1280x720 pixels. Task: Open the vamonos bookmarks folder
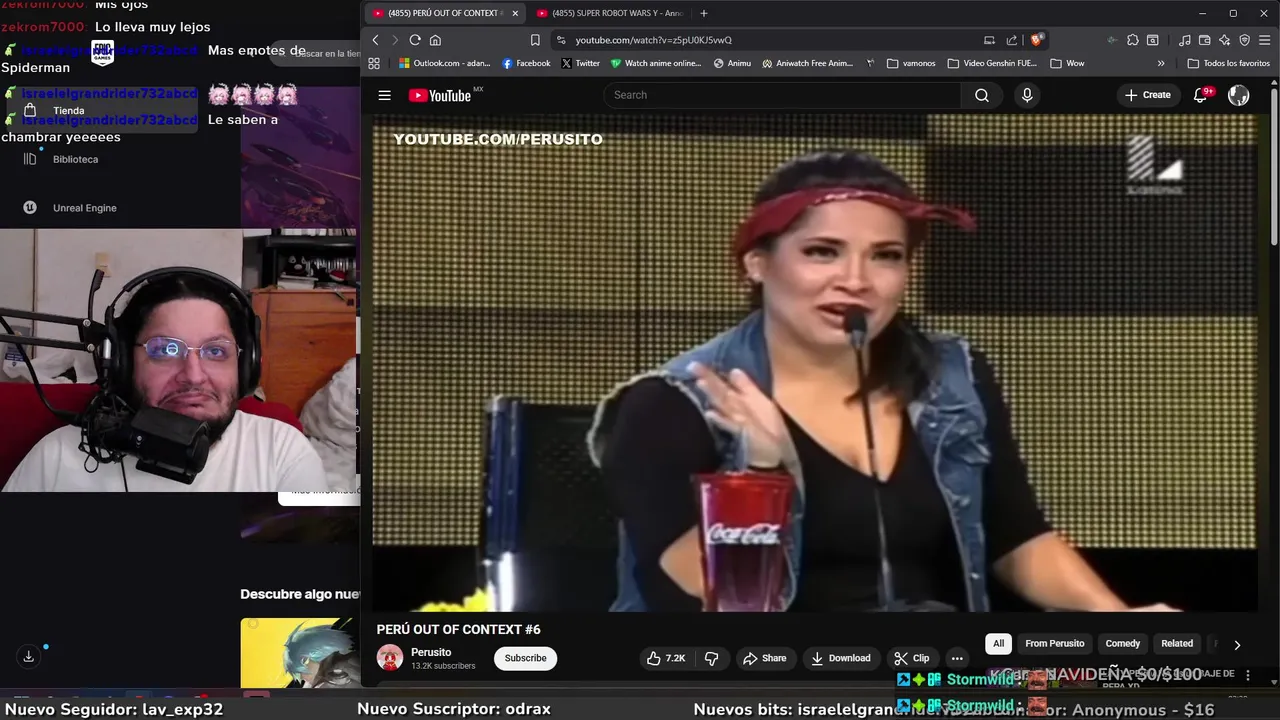[x=911, y=63]
